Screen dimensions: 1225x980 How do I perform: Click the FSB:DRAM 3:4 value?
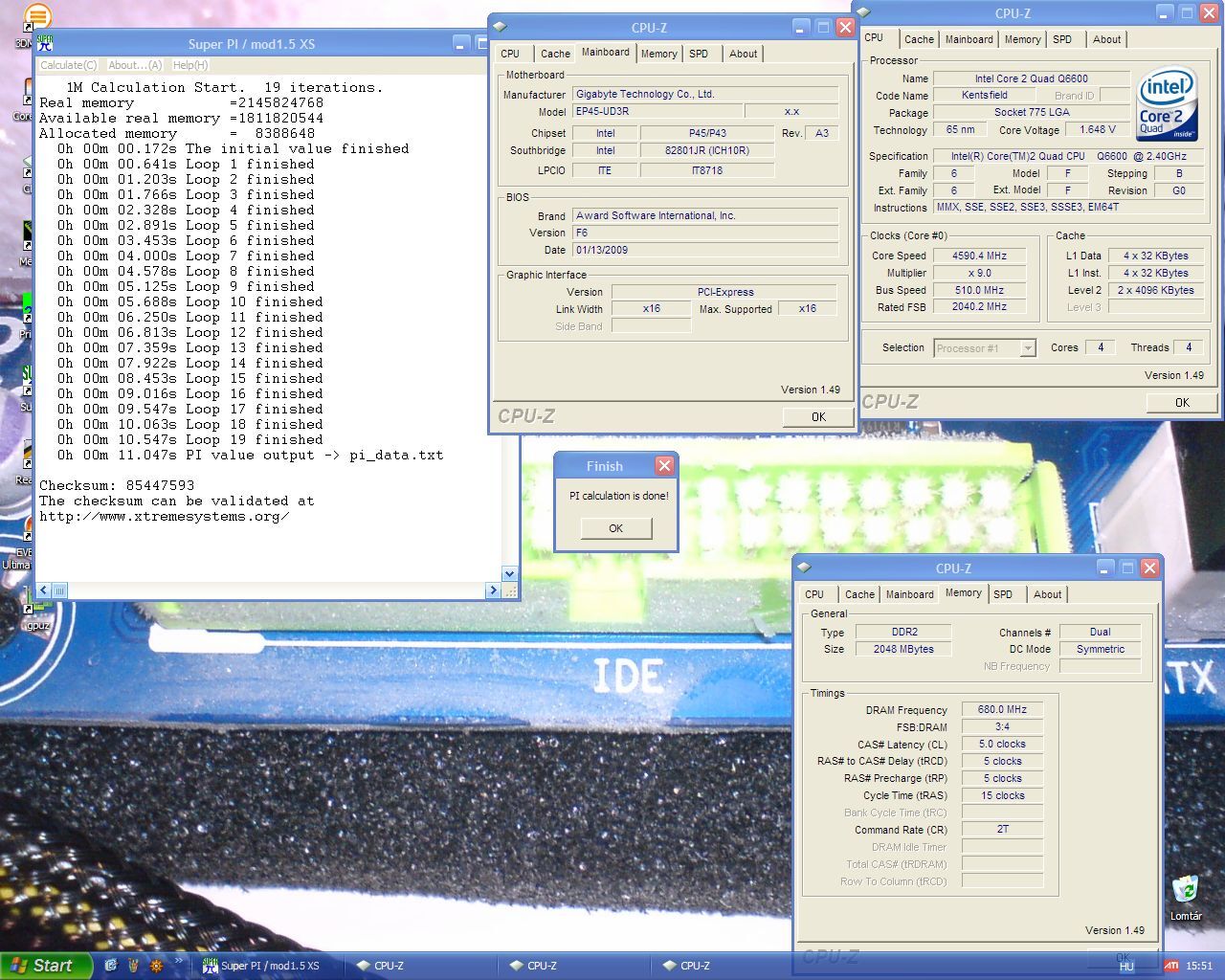pyautogui.click(x=1002, y=726)
